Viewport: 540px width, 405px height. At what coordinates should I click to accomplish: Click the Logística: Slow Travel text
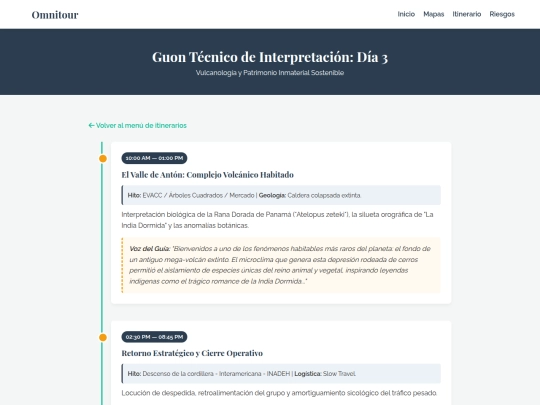[x=325, y=374]
